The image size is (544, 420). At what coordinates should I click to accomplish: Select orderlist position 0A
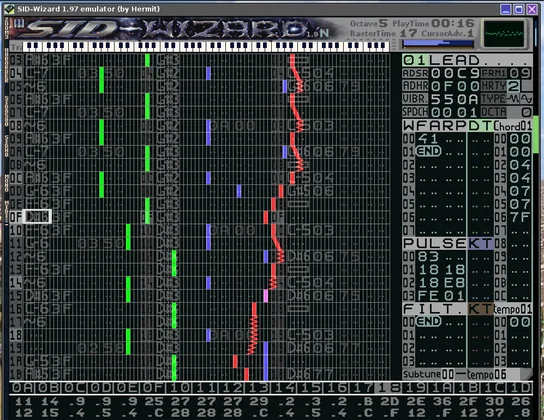point(22,387)
